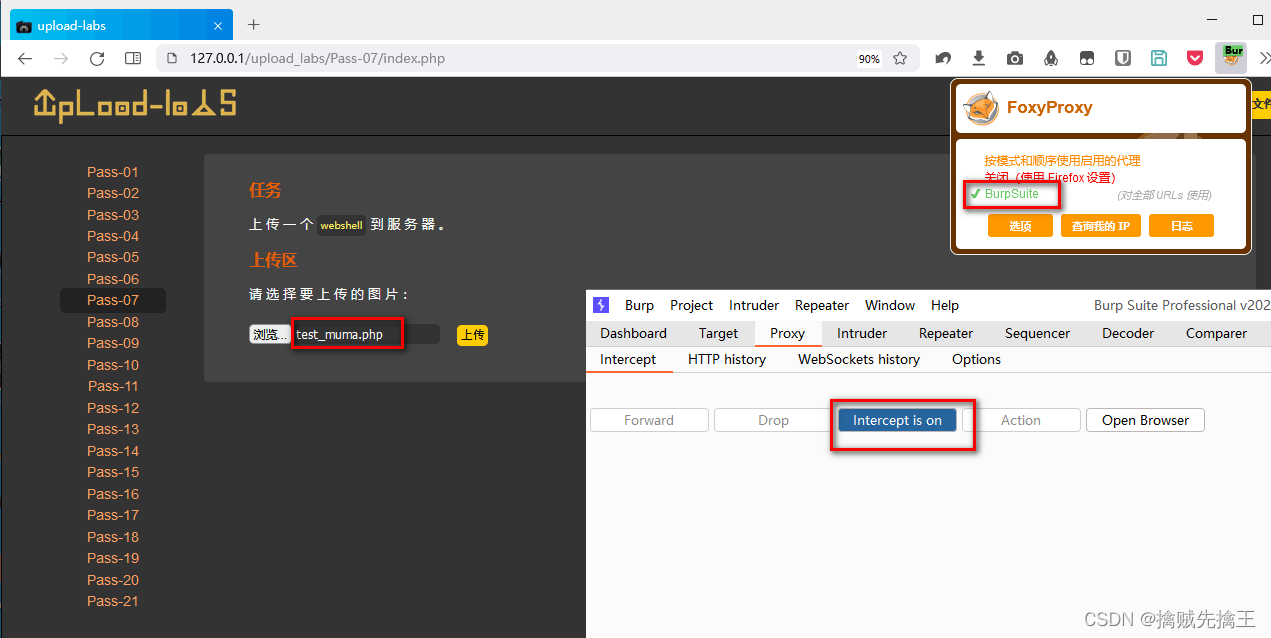Switch to the Target tab
This screenshot has width=1271, height=638.
pyautogui.click(x=718, y=333)
